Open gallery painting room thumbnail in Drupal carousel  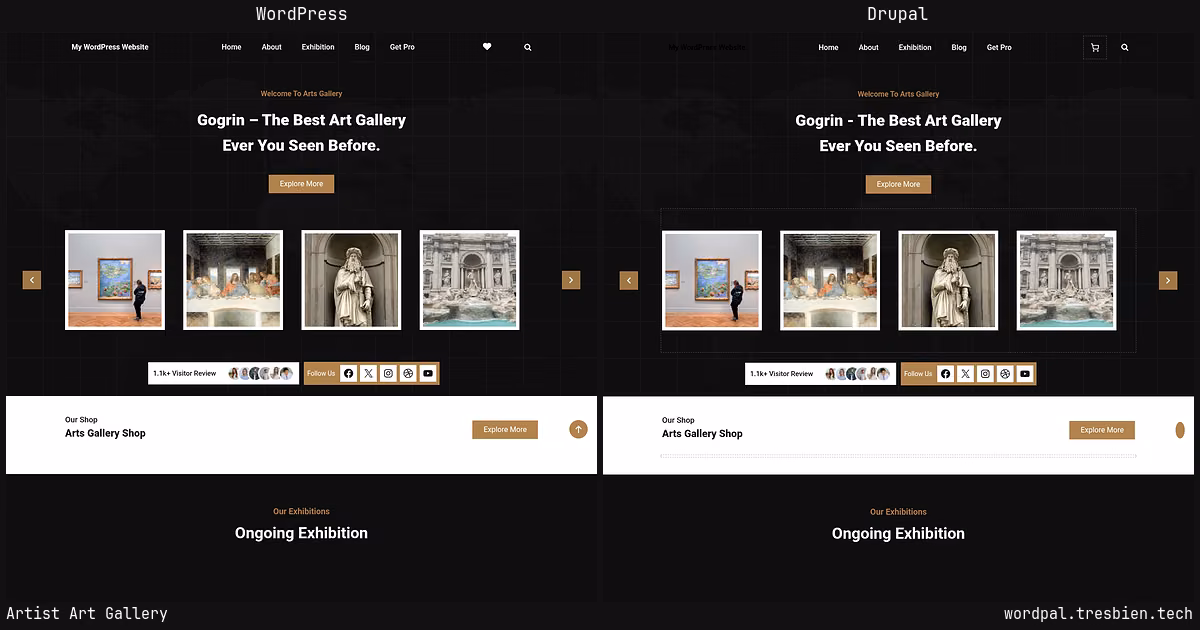[712, 280]
